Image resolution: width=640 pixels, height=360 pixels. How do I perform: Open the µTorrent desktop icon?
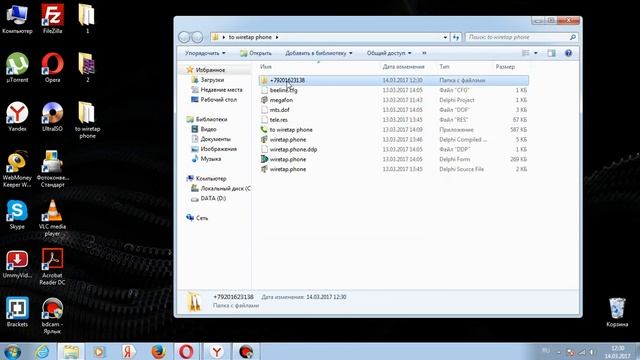pos(17,67)
